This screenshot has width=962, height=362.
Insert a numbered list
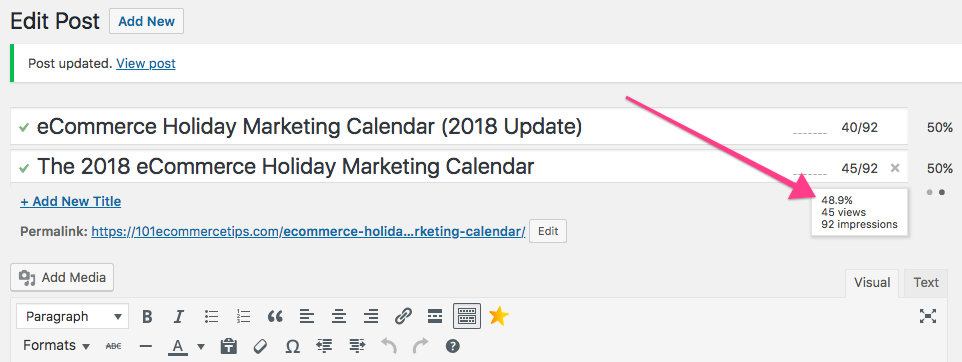tap(244, 317)
